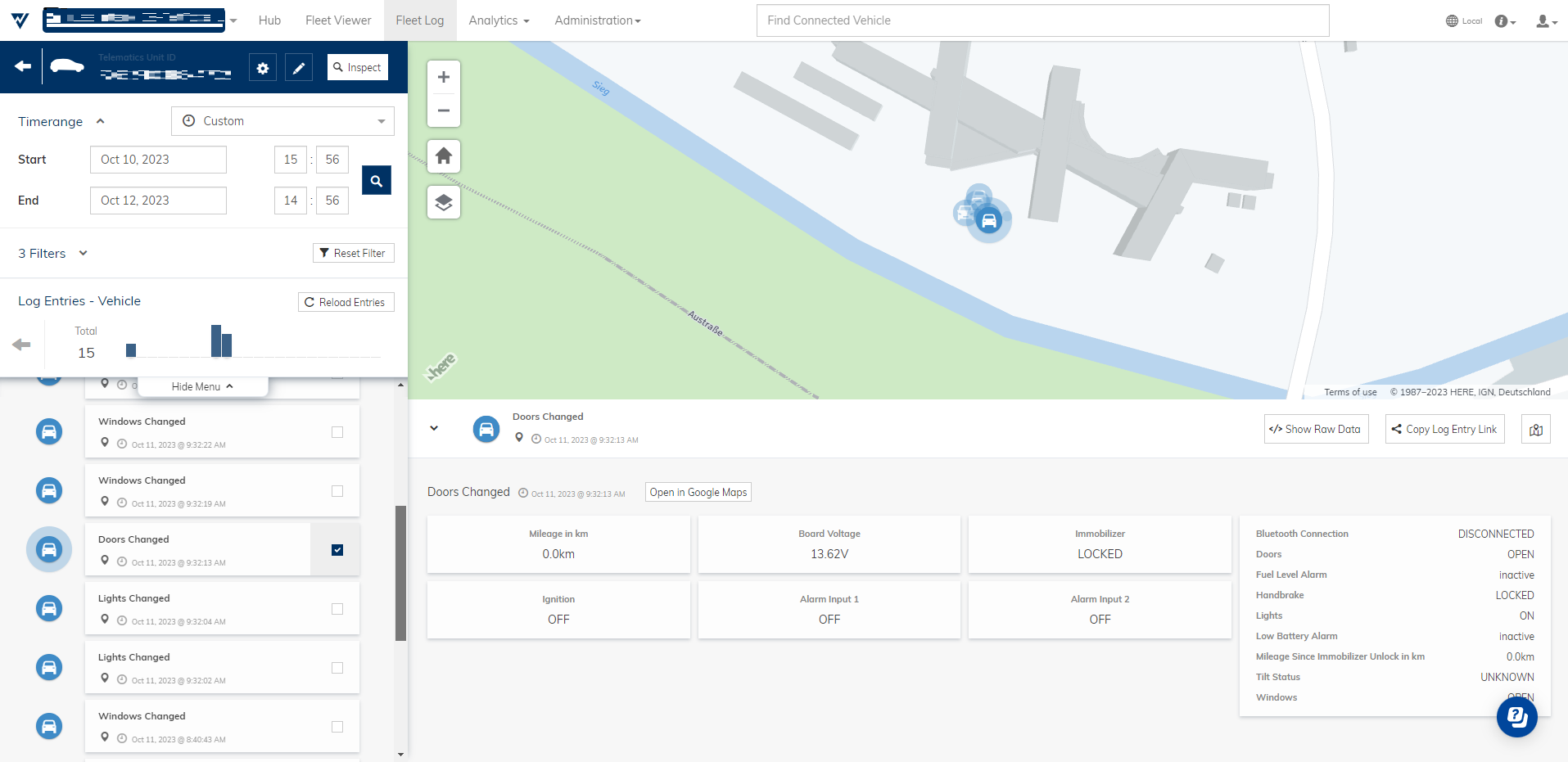Click the Terms of use link
1568x762 pixels.
coord(1350,392)
